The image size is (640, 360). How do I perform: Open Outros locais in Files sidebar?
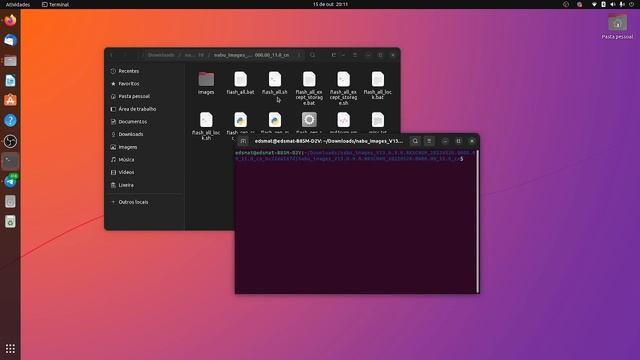point(144,202)
